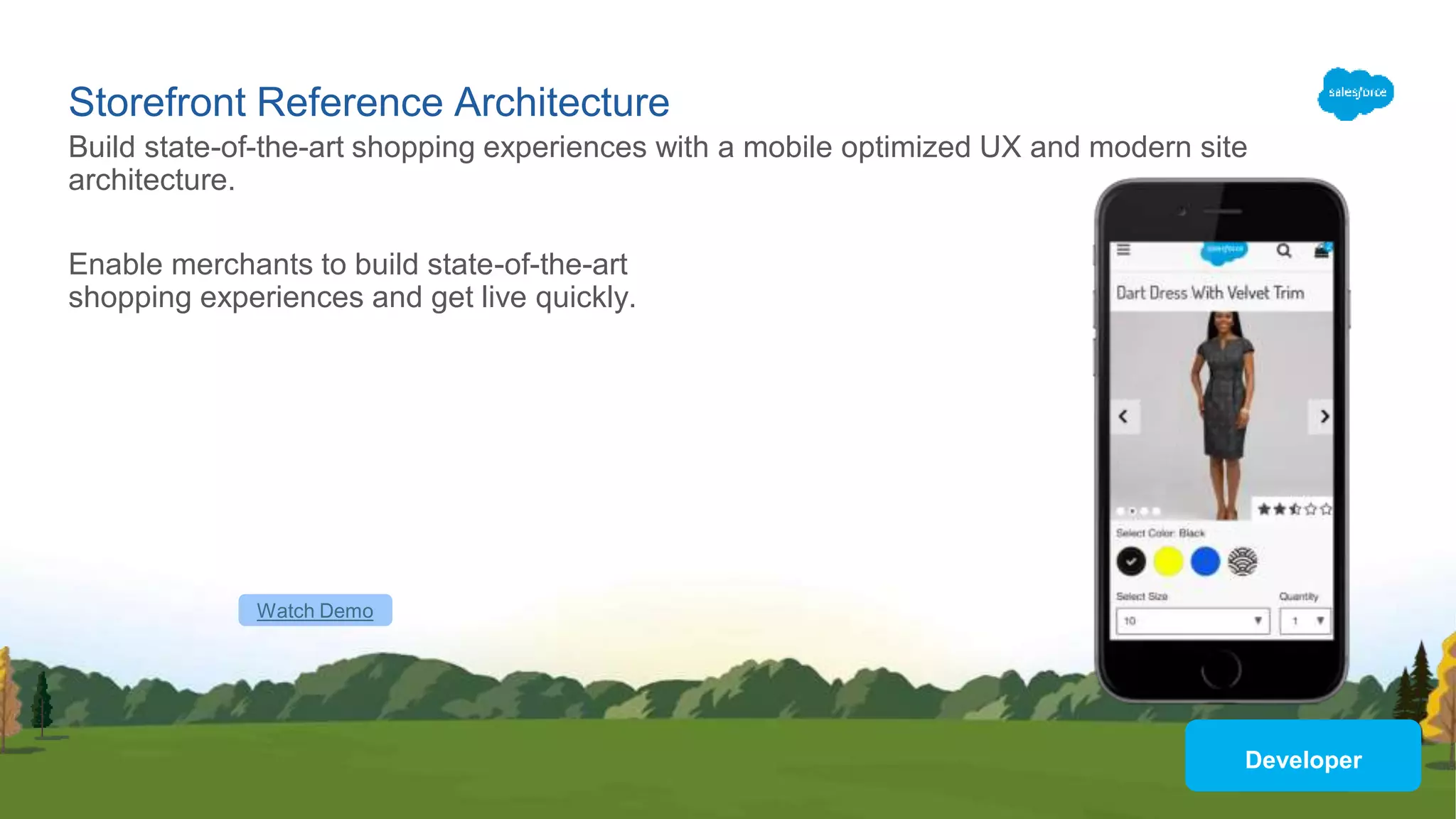
Task: Click the search magnifier icon in phone
Action: click(1284, 251)
